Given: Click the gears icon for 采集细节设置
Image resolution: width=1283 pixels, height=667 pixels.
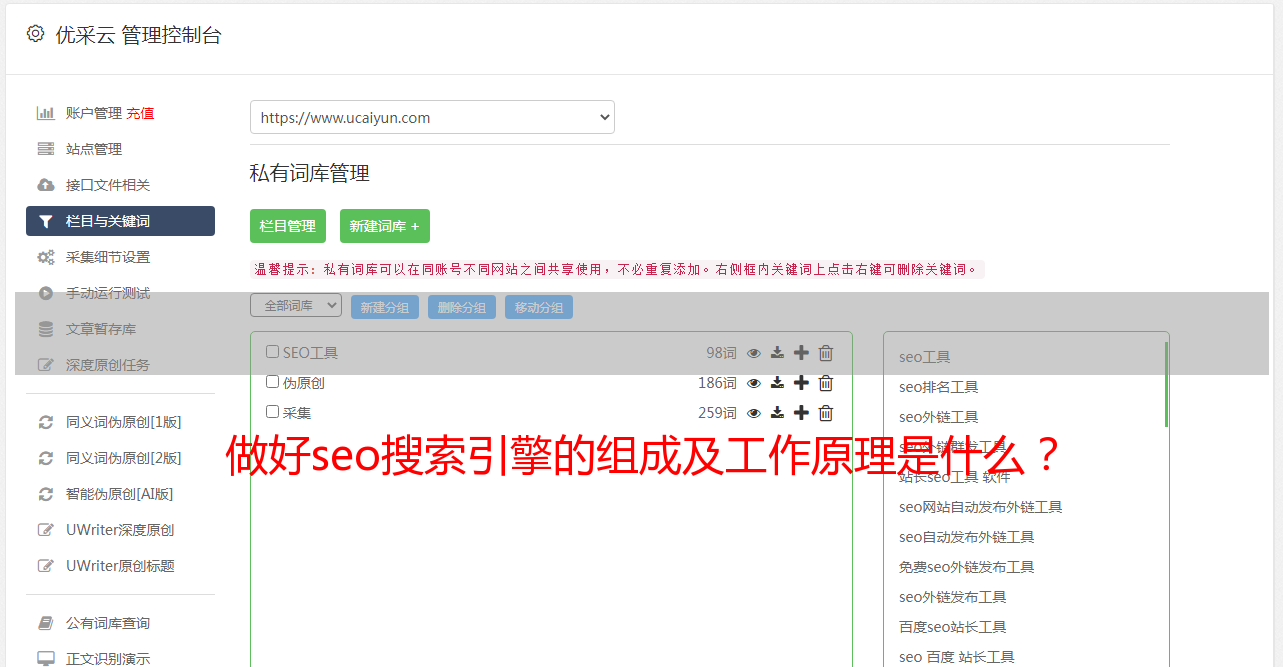Looking at the screenshot, I should click(x=46, y=257).
